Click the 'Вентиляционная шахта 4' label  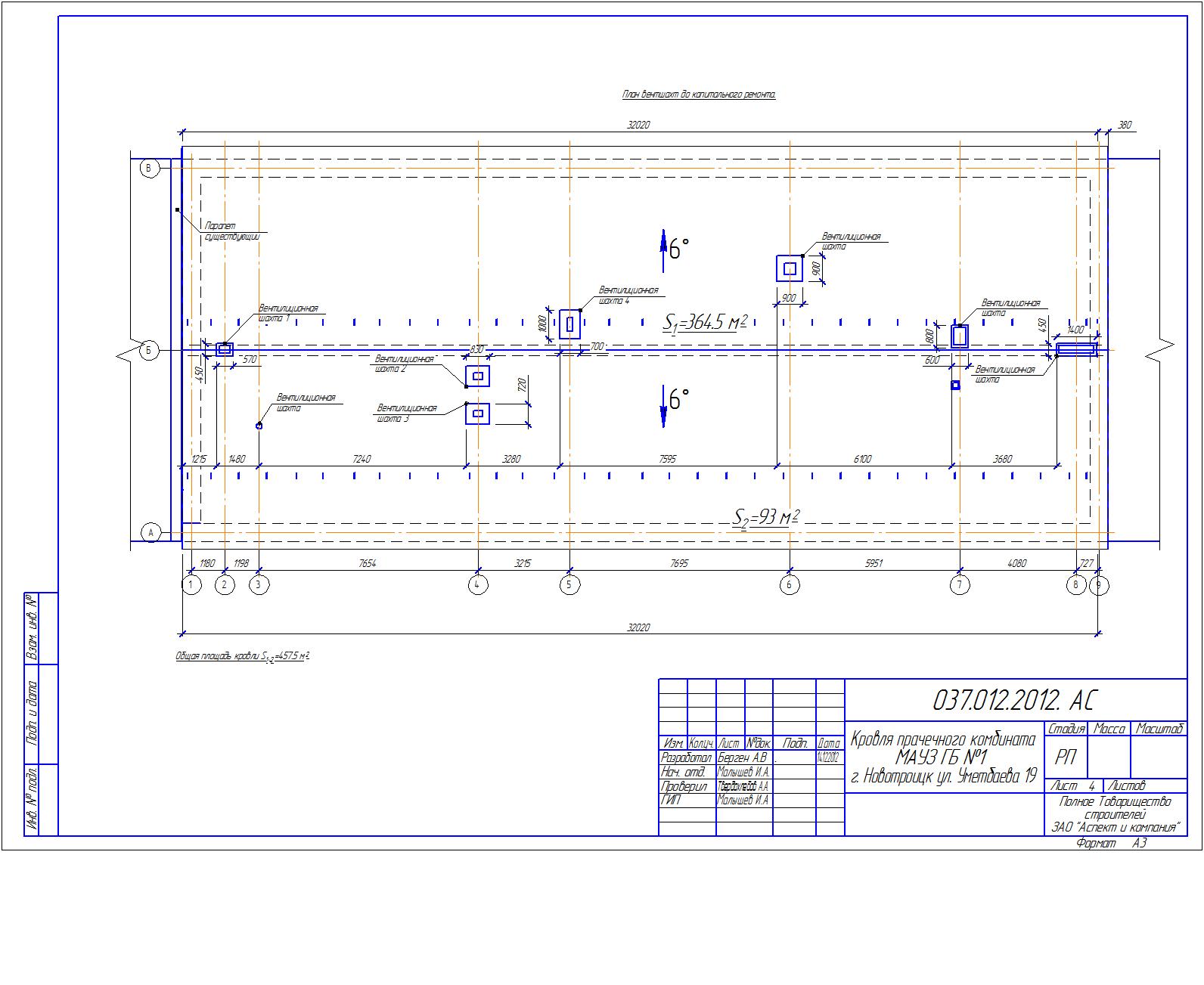[628, 295]
